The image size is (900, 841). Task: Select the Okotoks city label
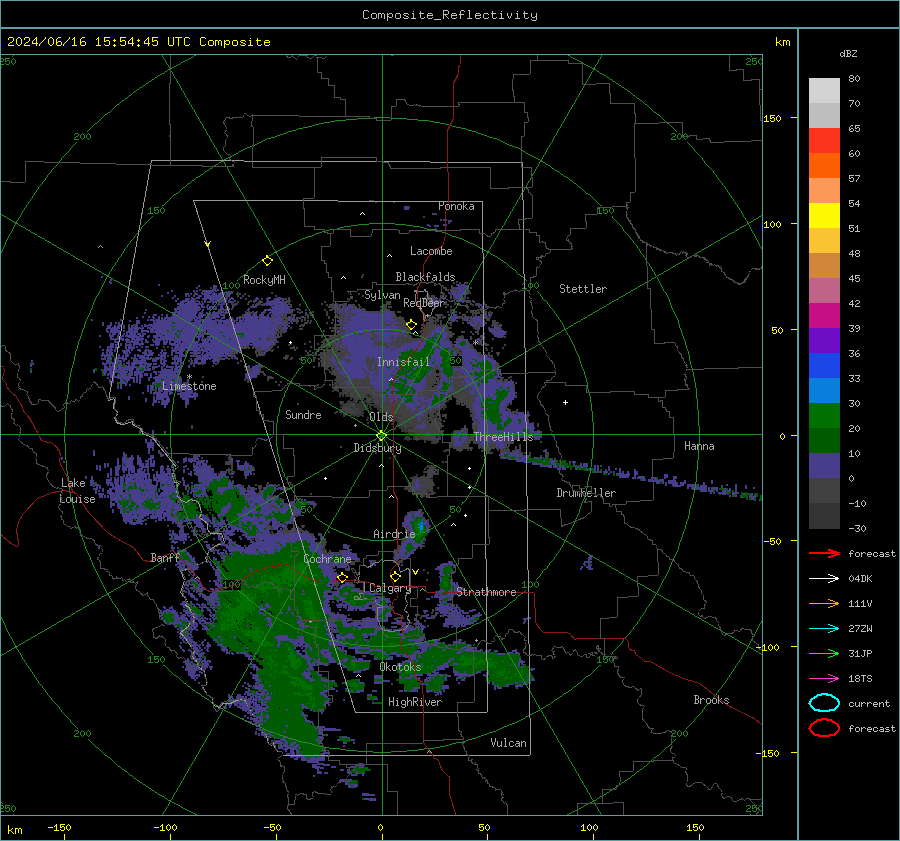coord(400,667)
